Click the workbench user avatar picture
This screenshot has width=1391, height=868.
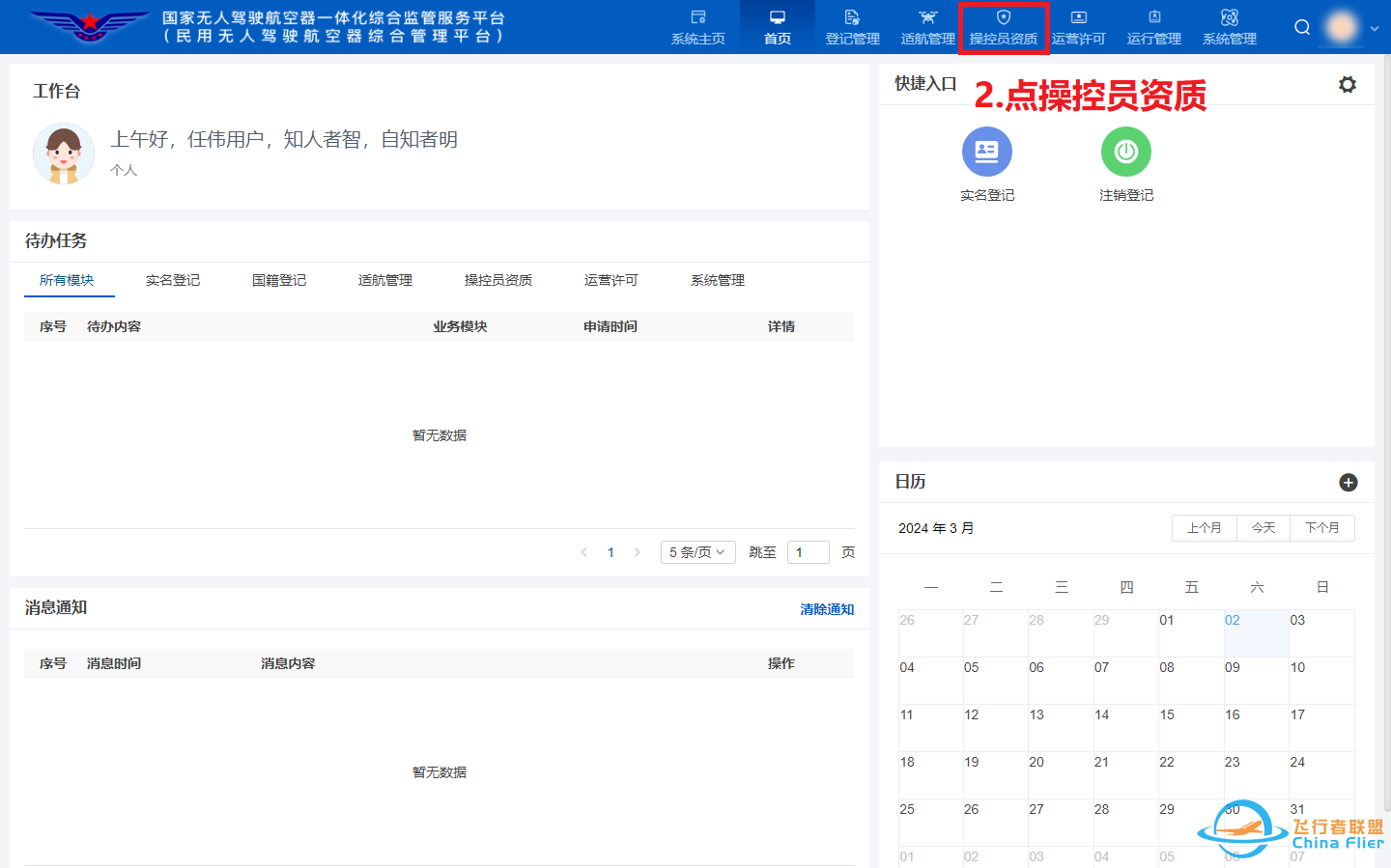pos(64,154)
